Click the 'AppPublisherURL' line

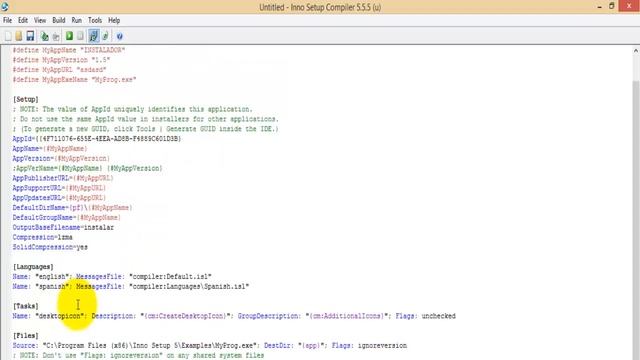pyautogui.click(x=63, y=178)
